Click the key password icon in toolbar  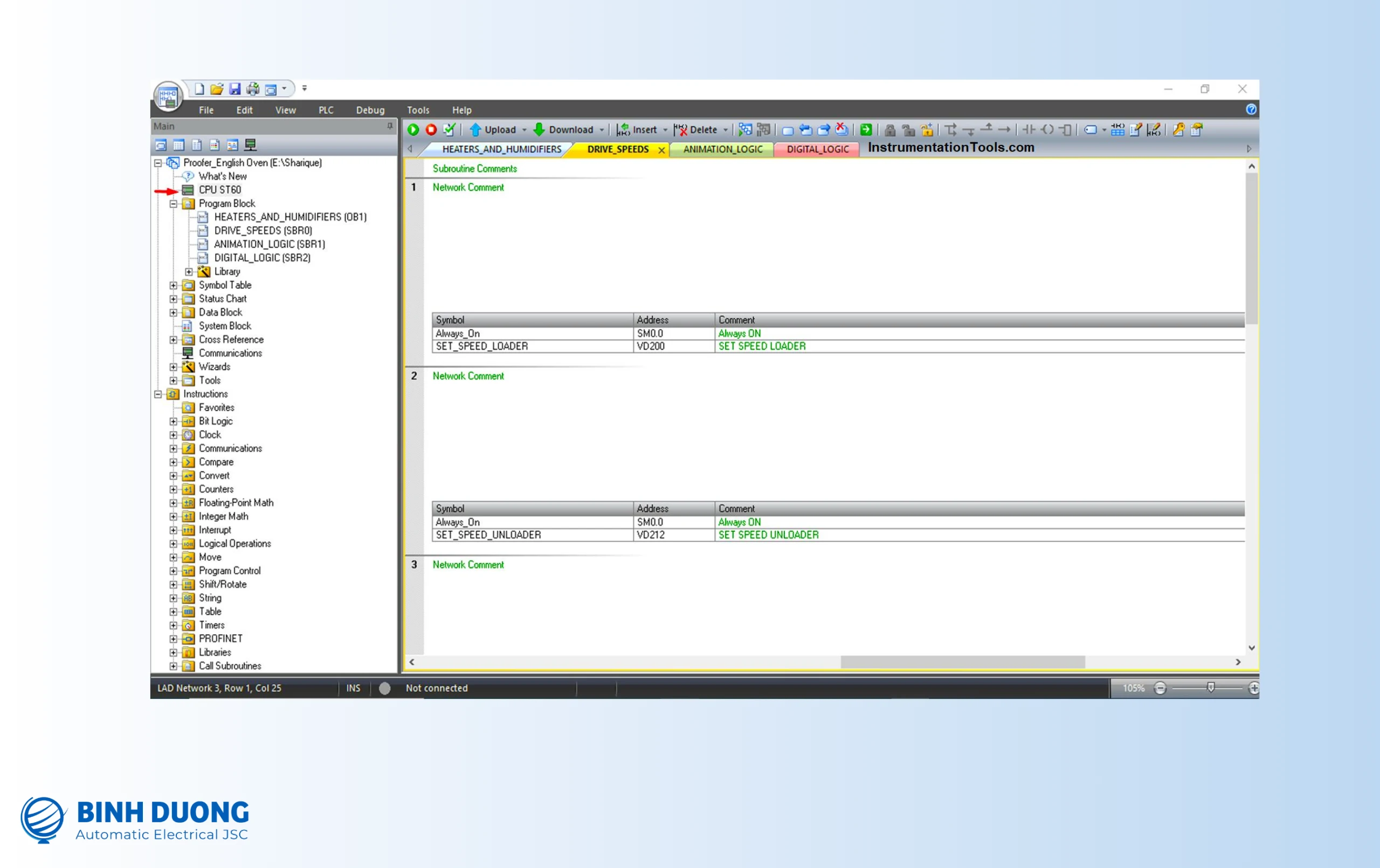point(1178,130)
